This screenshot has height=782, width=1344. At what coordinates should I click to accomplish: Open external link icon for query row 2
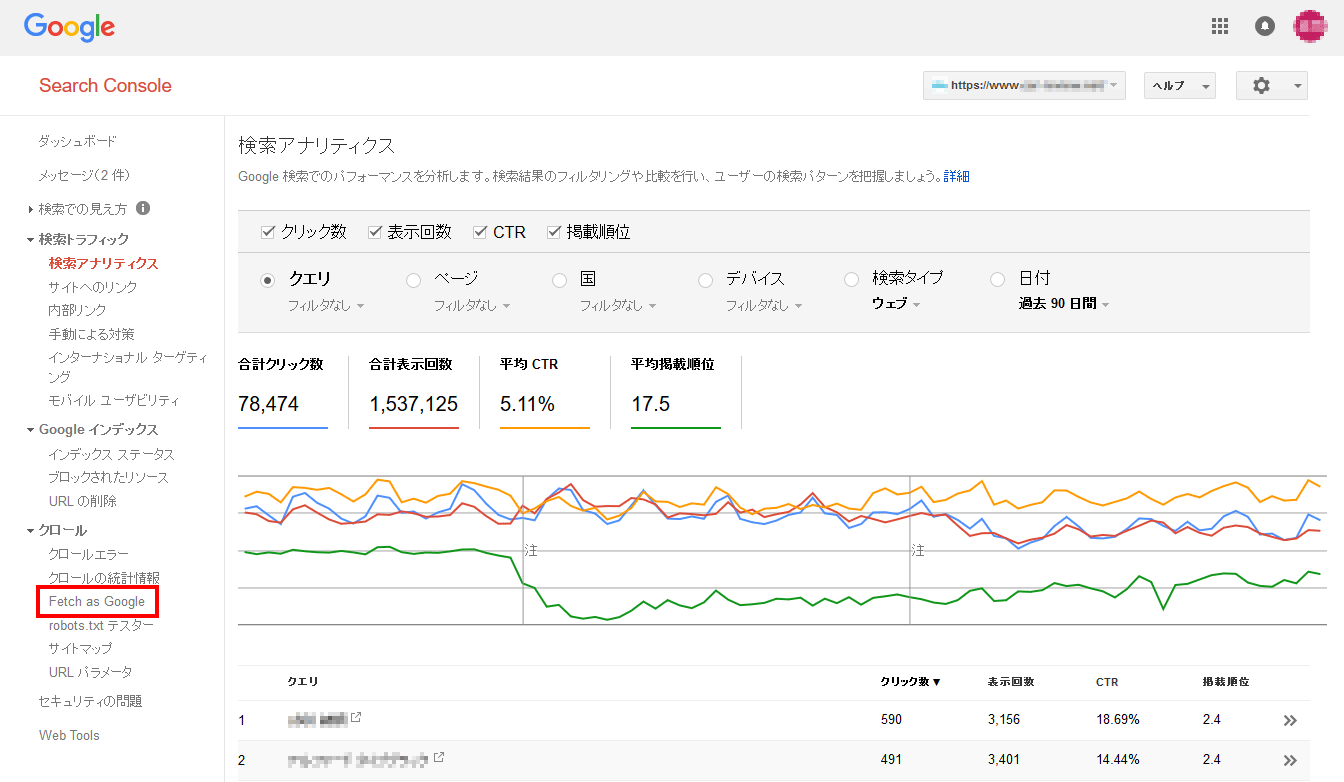(x=438, y=759)
